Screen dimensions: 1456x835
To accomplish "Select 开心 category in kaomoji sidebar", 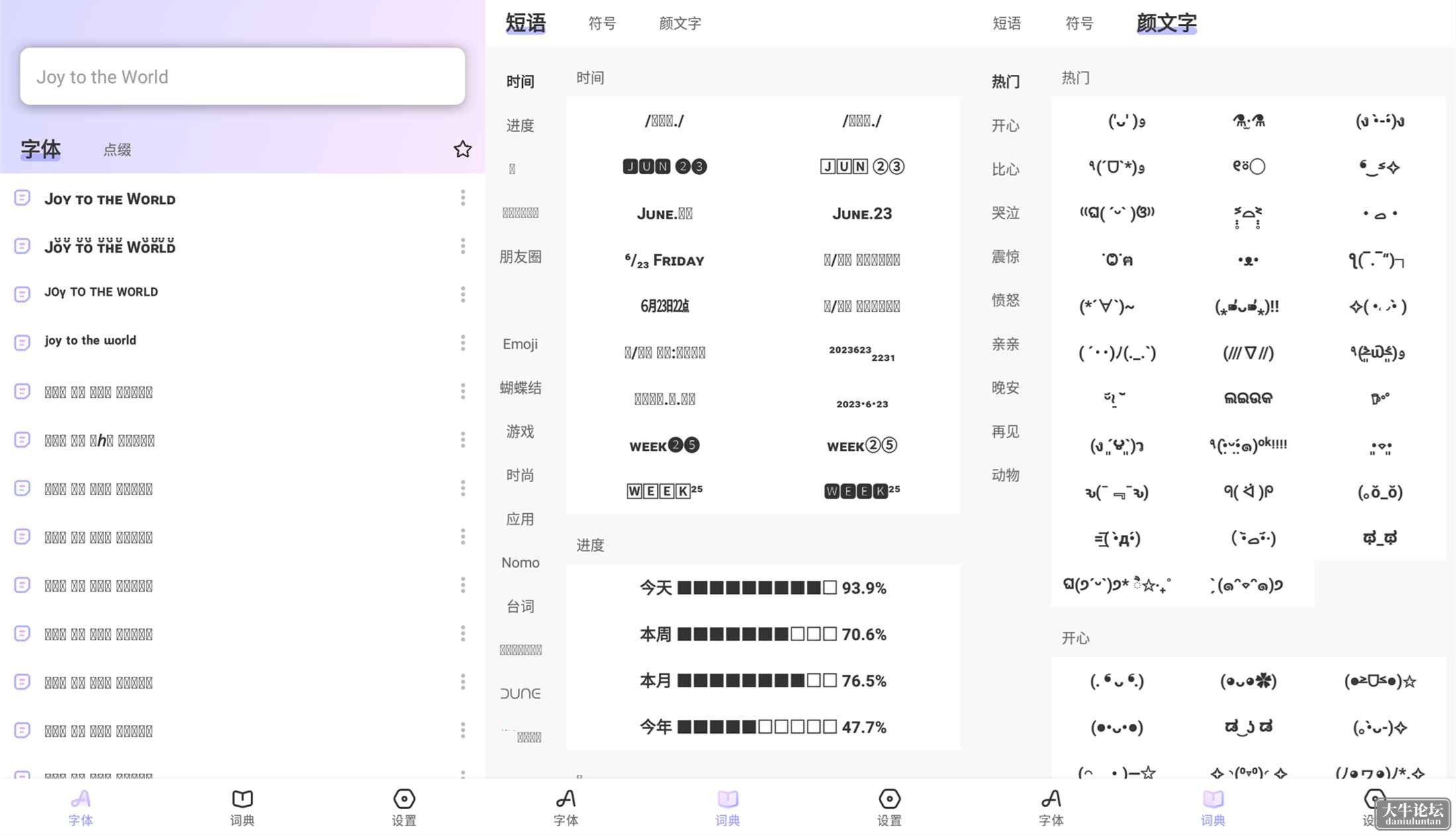I will point(1005,125).
